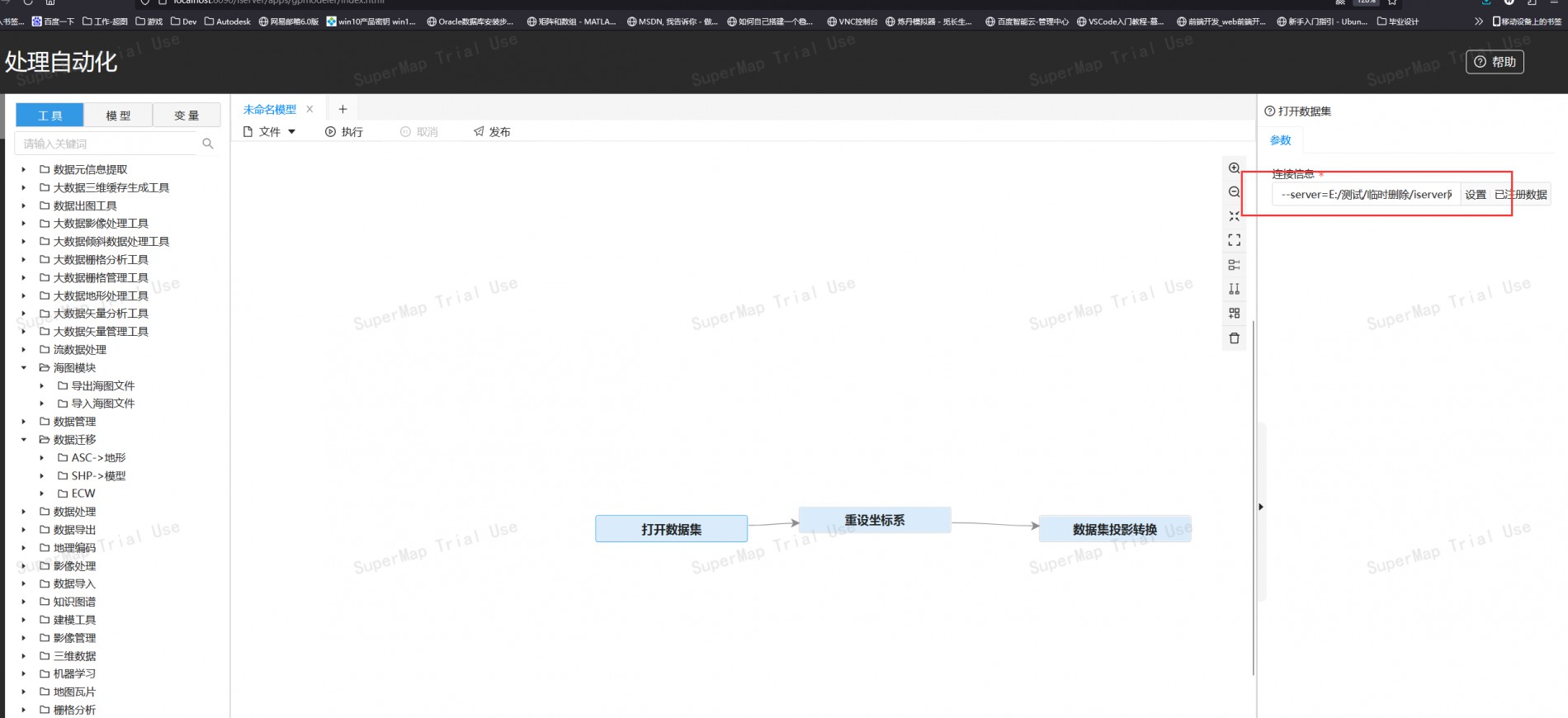Click the search magnifier in tools panel
1568x718 pixels.
(x=208, y=144)
